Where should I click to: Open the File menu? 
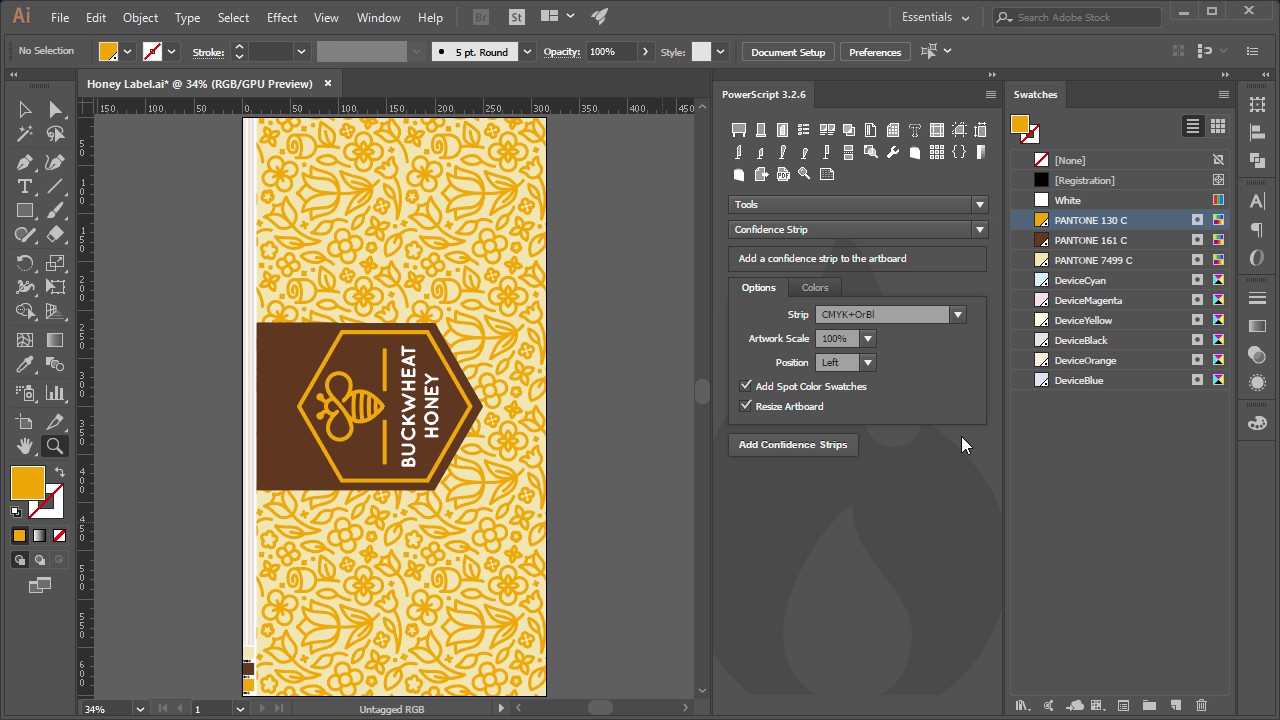[x=60, y=18]
